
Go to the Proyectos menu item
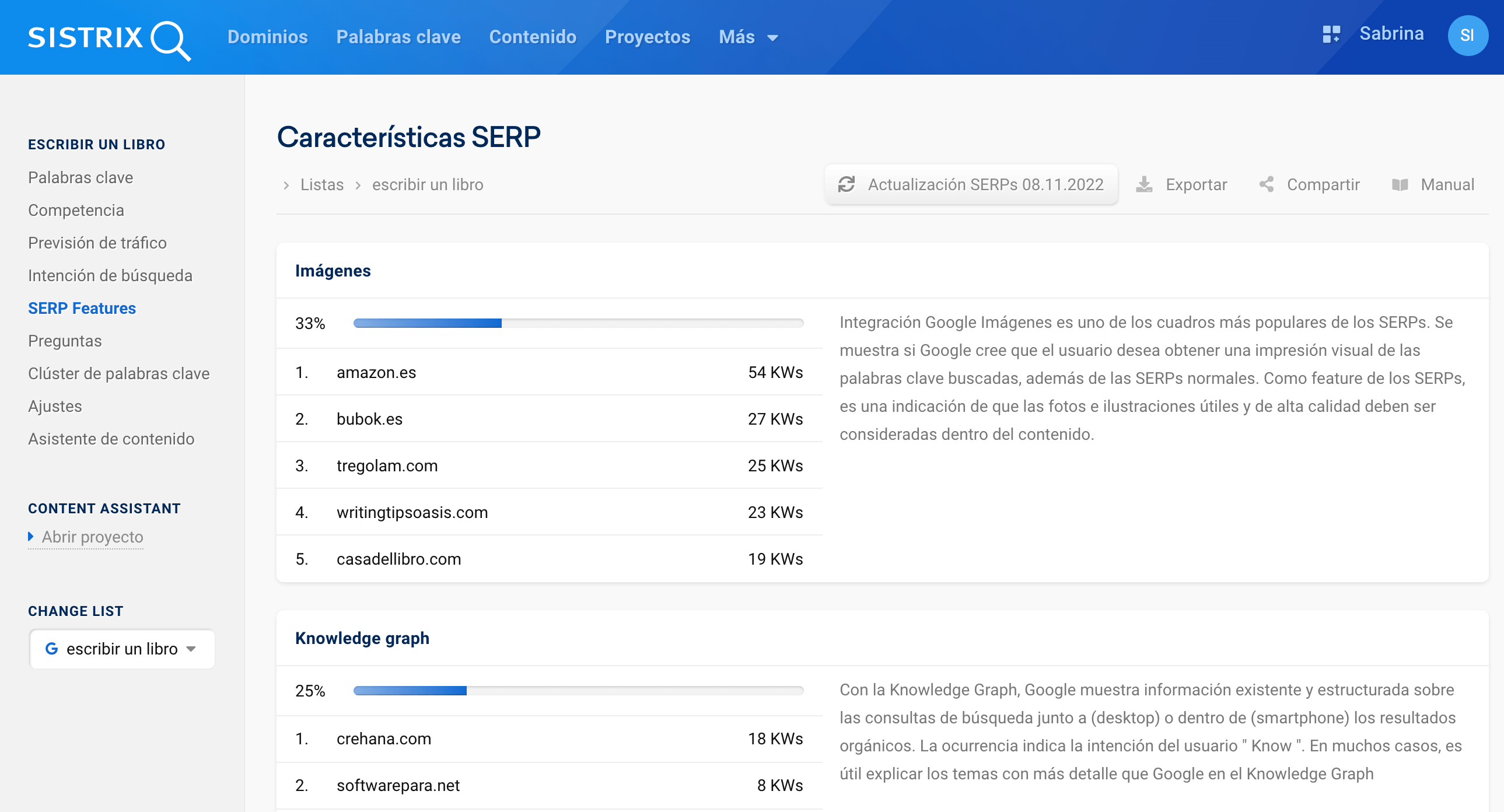pos(647,37)
